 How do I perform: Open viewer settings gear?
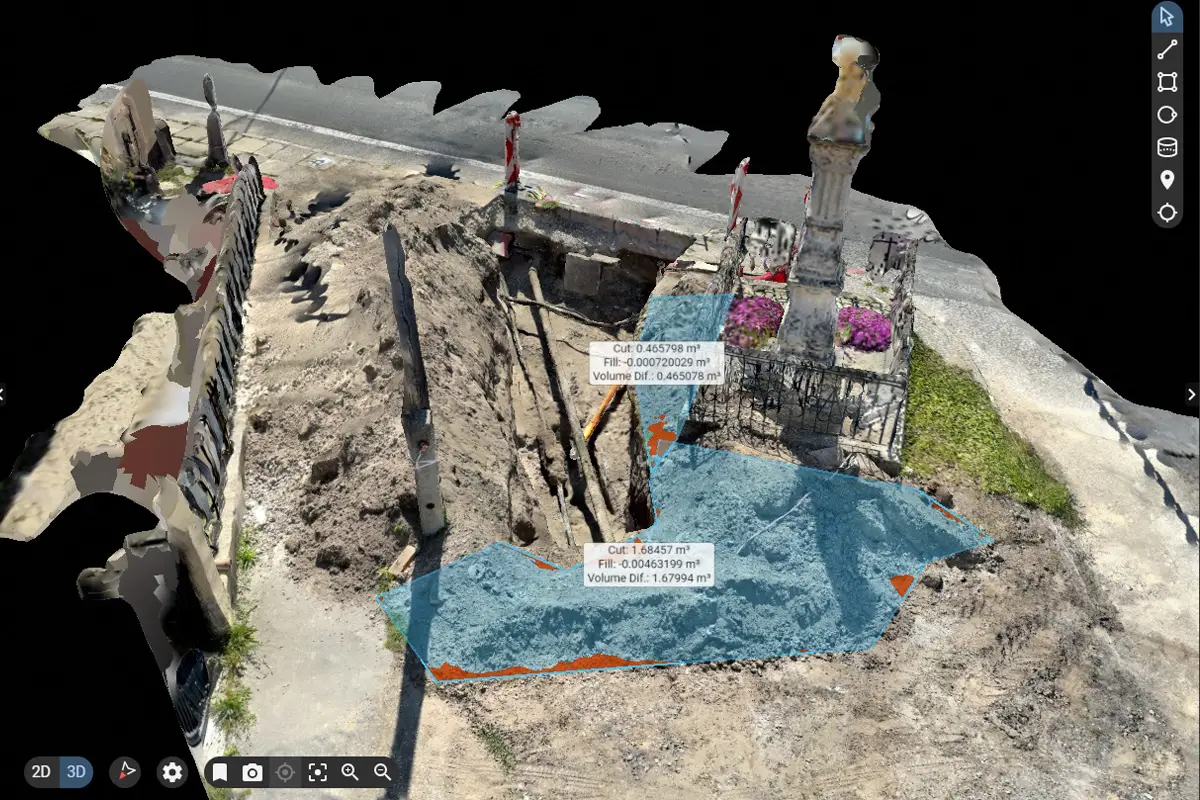coord(173,772)
